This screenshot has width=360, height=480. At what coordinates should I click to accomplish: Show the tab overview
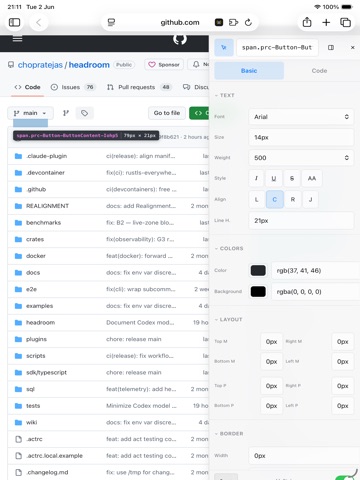[345, 22]
